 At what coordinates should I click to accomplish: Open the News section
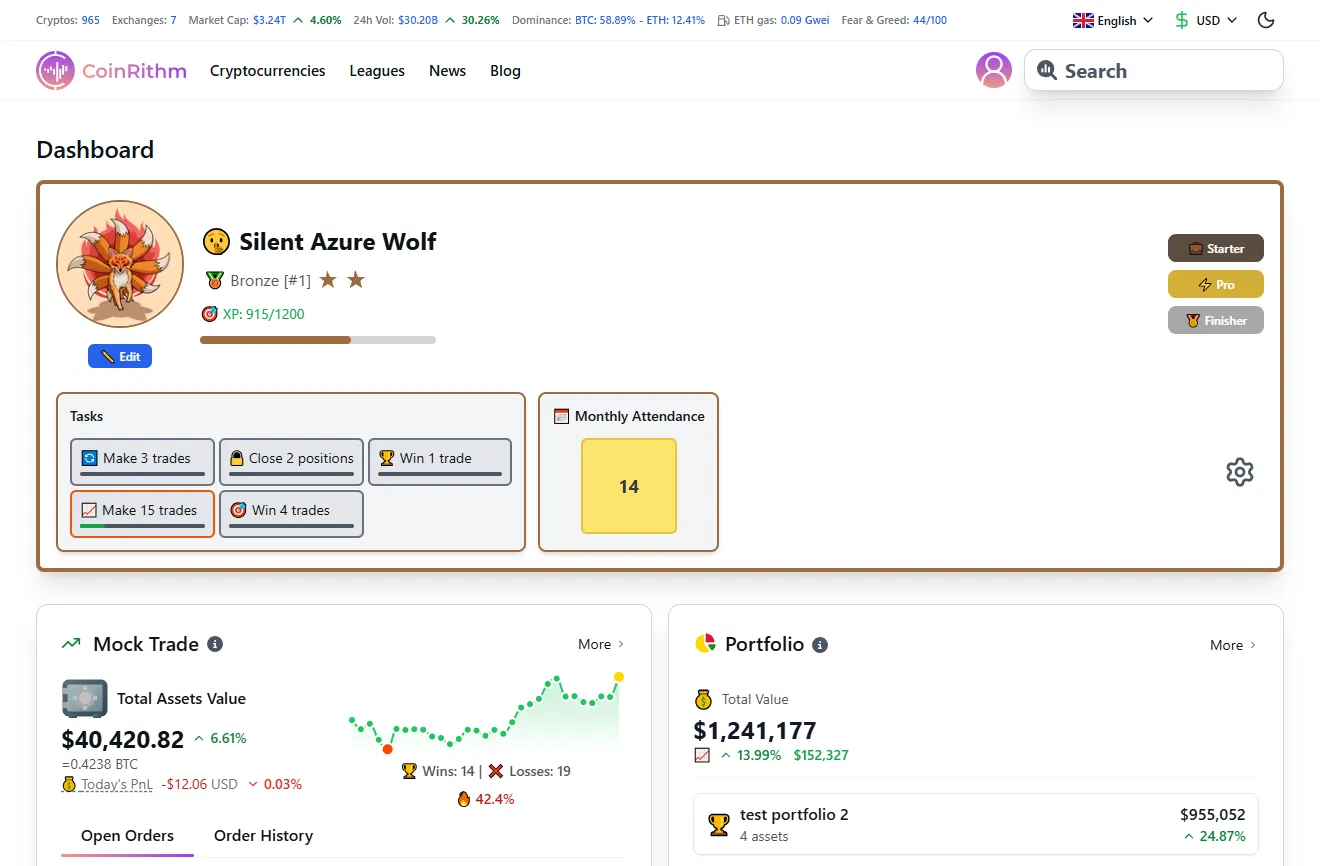tap(447, 70)
